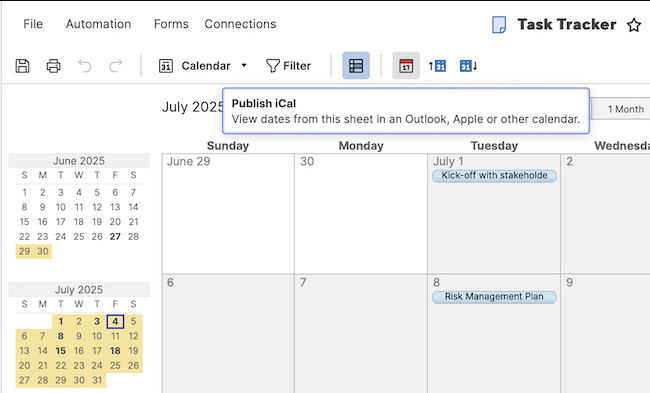This screenshot has width=650, height=393.
Task: Open the File menu
Action: 33,24
